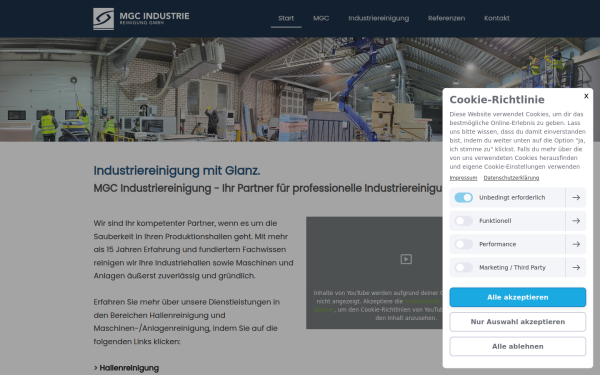600x375 pixels.
Task: Play the blocked YouTube video placeholder icon
Action: 406,259
